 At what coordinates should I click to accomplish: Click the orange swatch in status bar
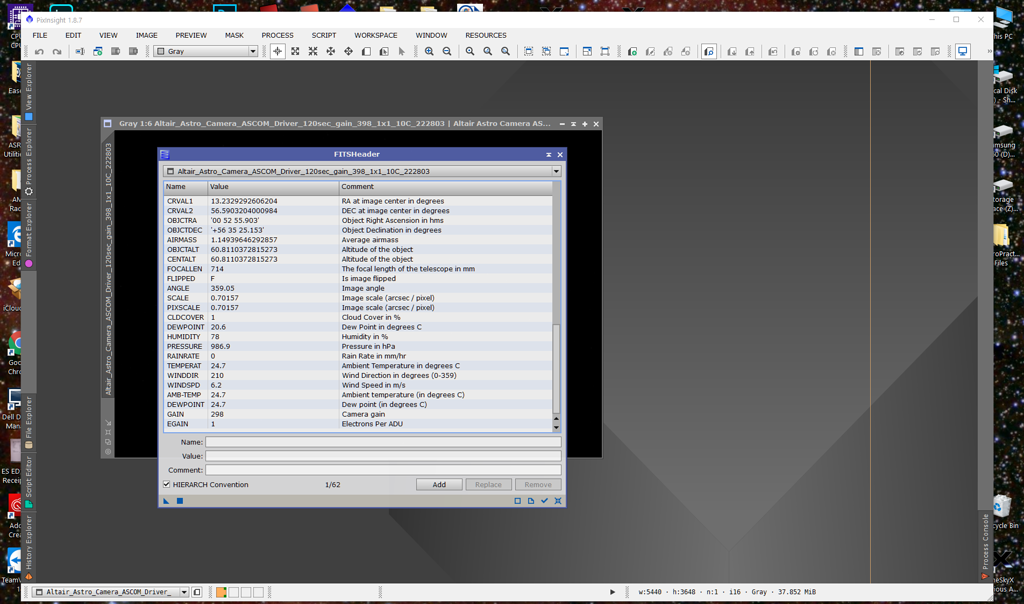click(x=222, y=591)
